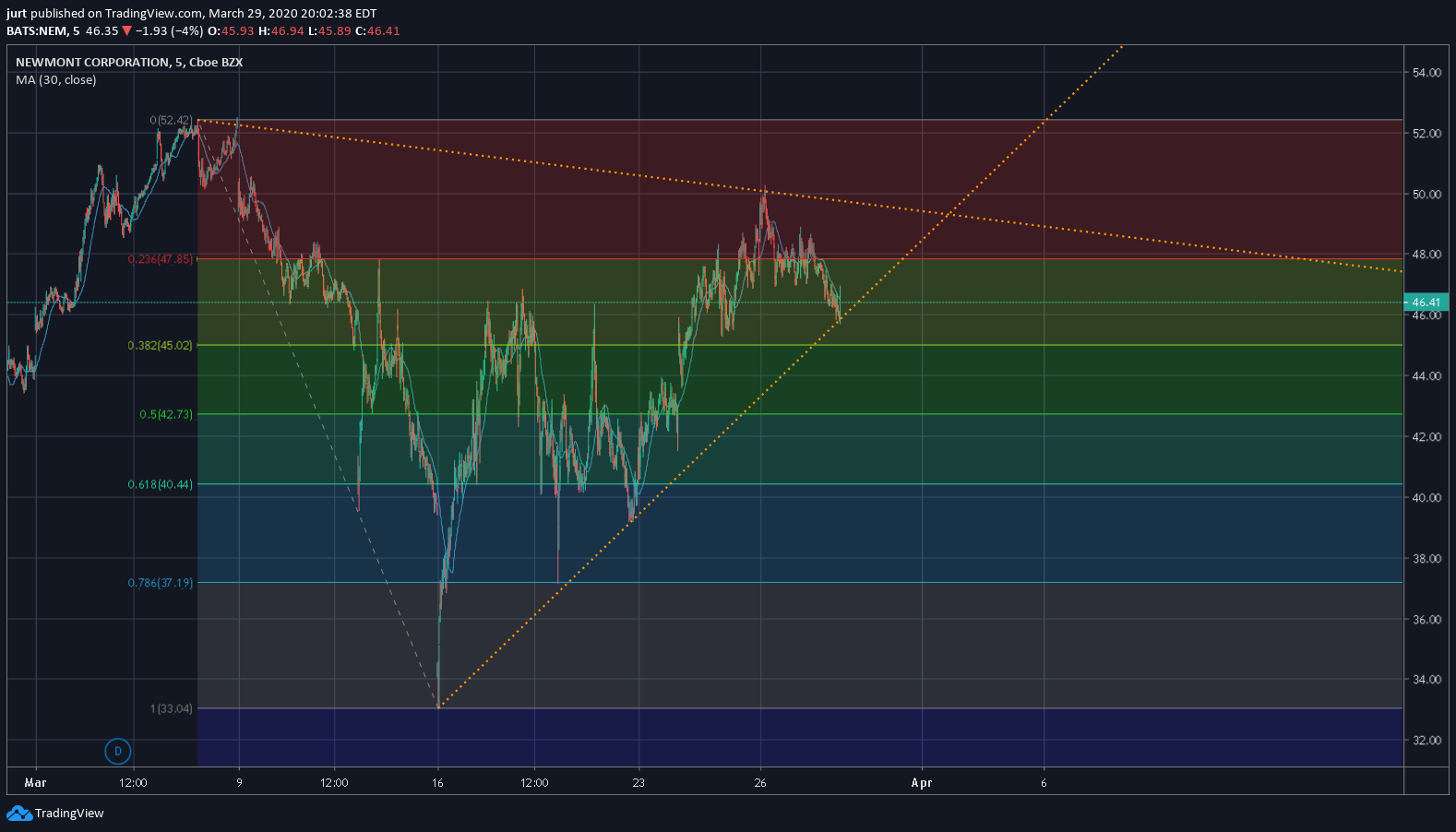This screenshot has height=832, width=1456.
Task: Click the 46.35 last price in header
Action: pyautogui.click(x=102, y=31)
